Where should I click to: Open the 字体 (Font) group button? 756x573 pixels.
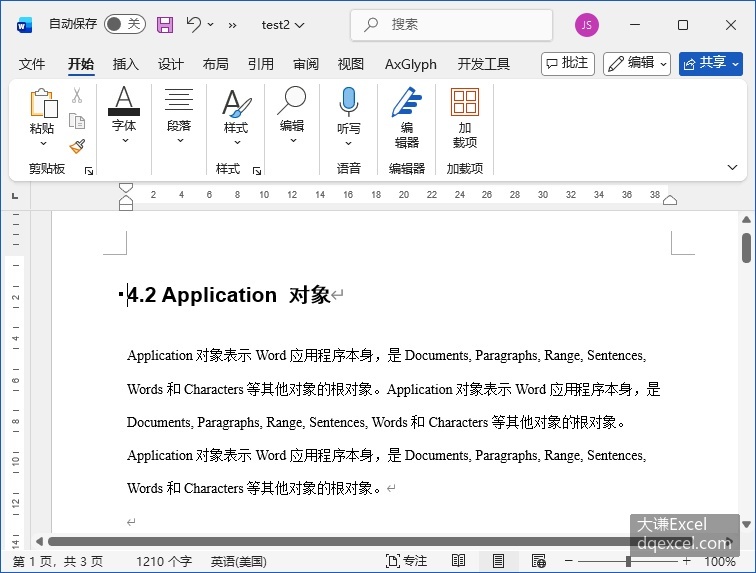(124, 115)
